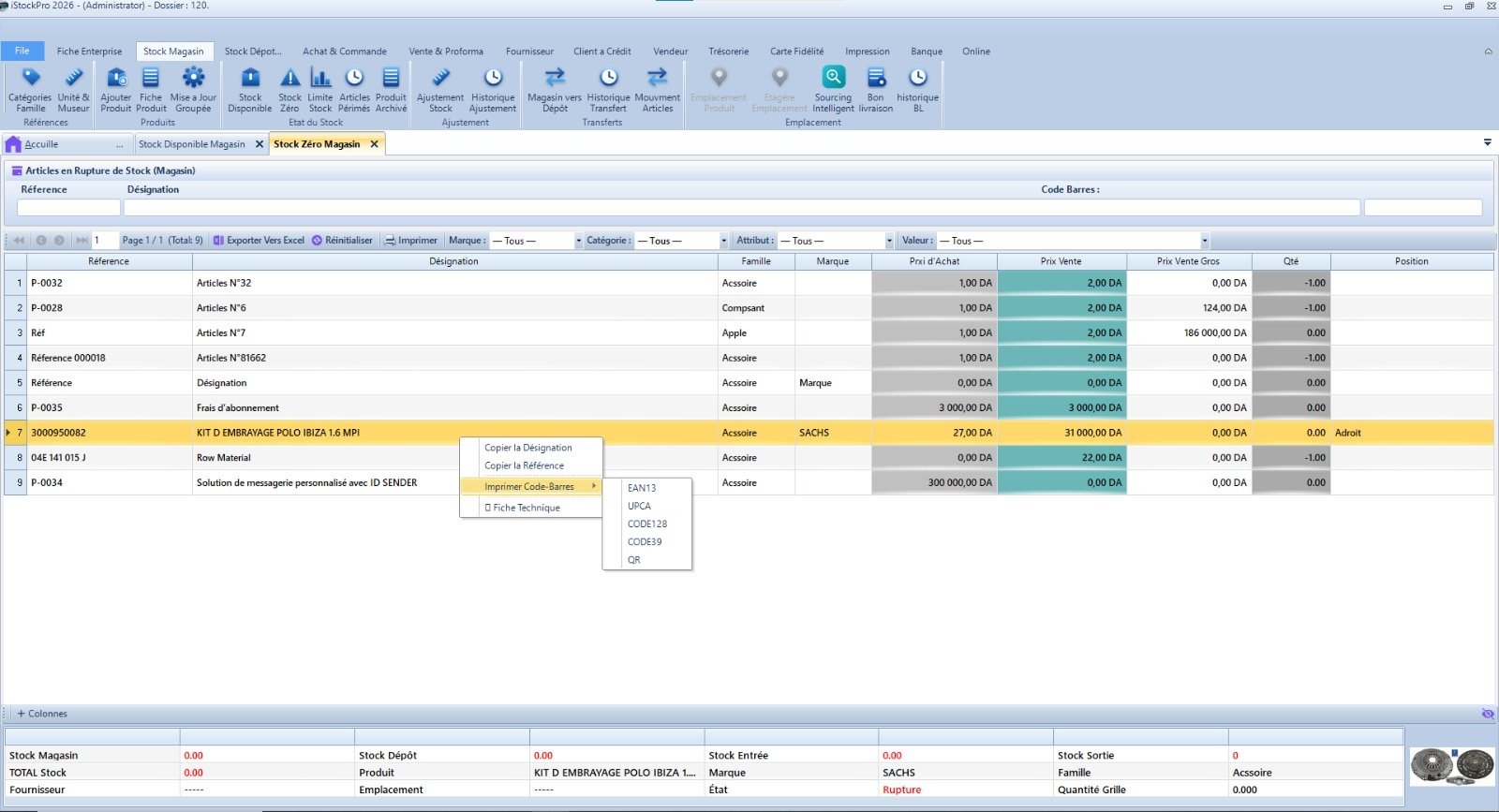Open tab list dropdown arrow on the tab bar

(x=1487, y=142)
